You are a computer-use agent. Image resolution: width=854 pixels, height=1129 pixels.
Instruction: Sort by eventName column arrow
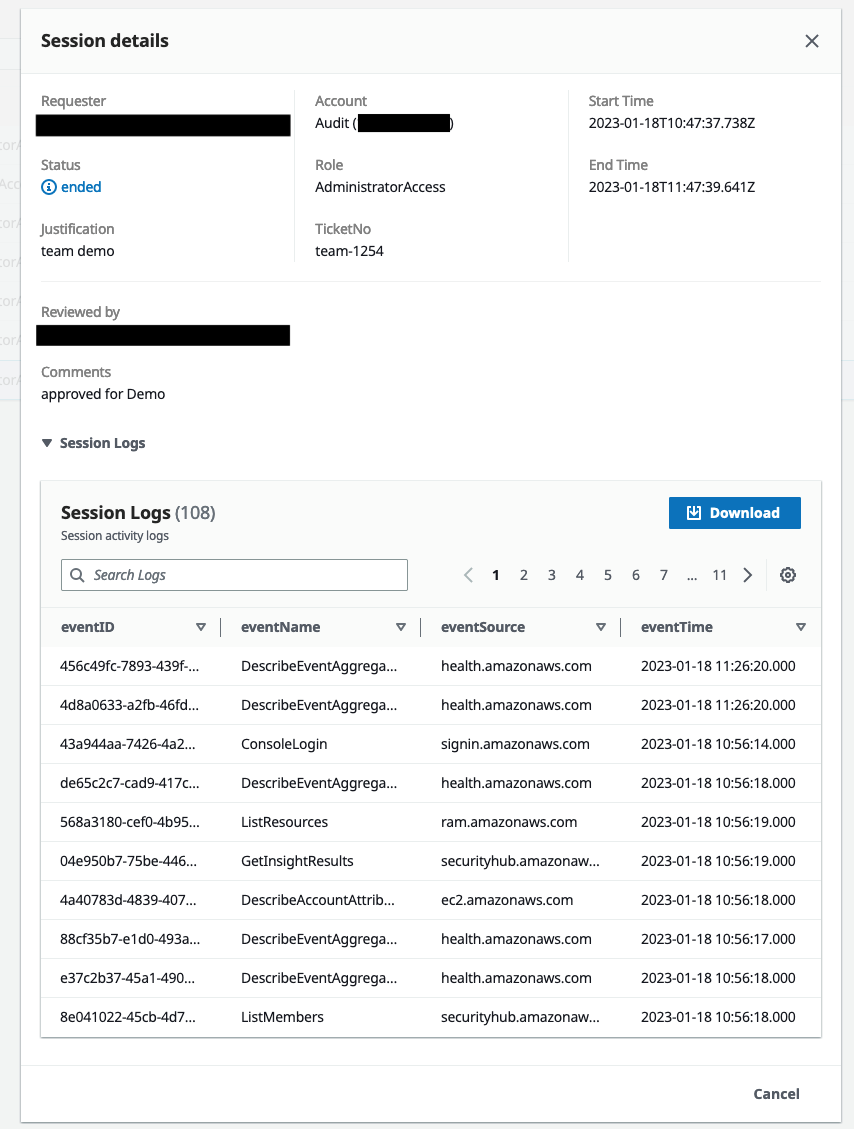[x=401, y=627]
